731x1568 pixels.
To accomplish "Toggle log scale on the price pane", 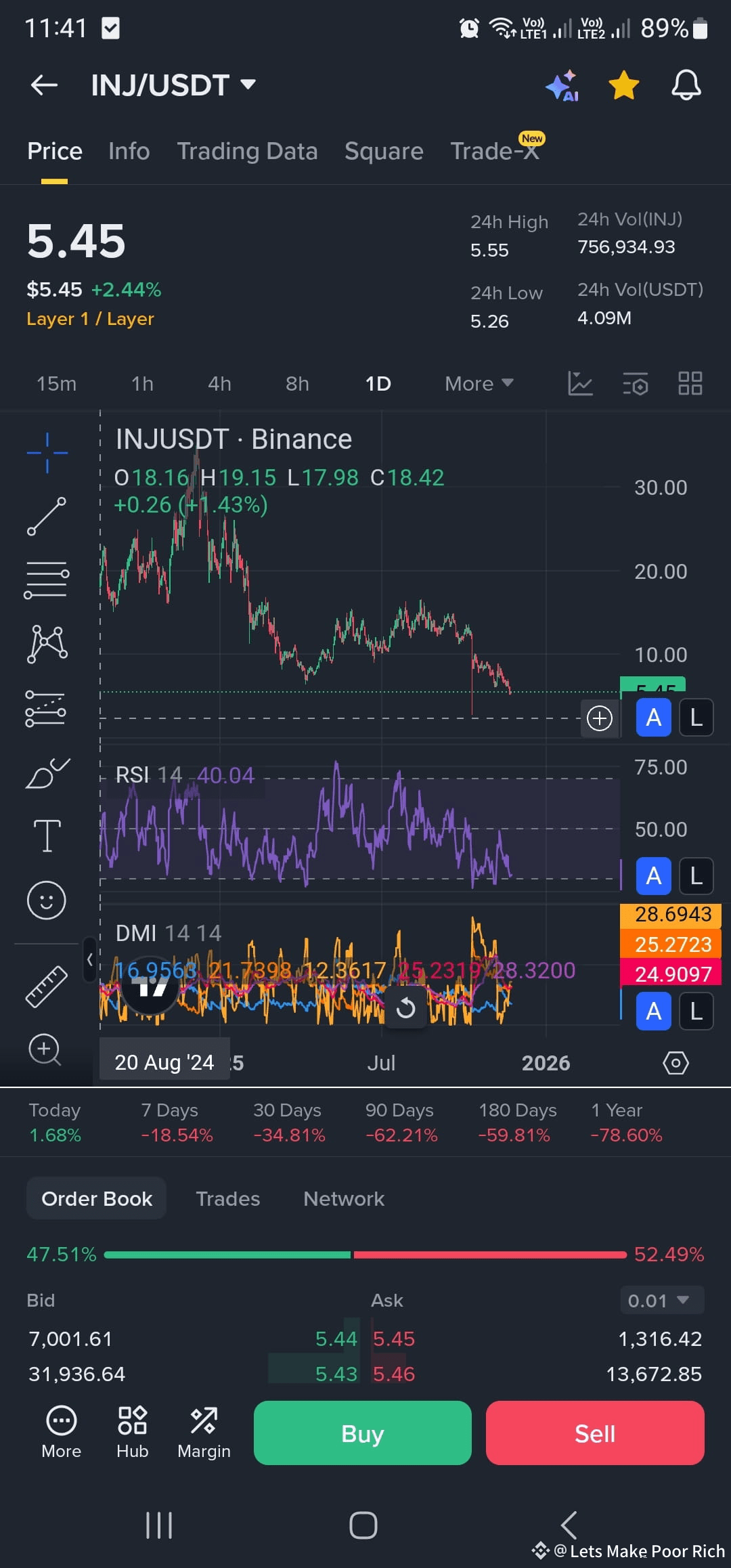I will (x=696, y=718).
